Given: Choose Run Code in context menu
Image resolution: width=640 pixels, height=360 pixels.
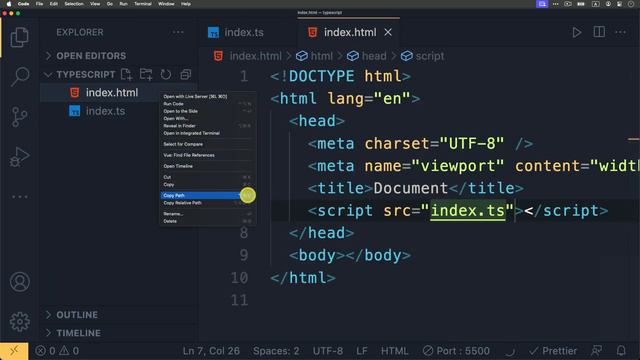Looking at the screenshot, I should [207, 104].
